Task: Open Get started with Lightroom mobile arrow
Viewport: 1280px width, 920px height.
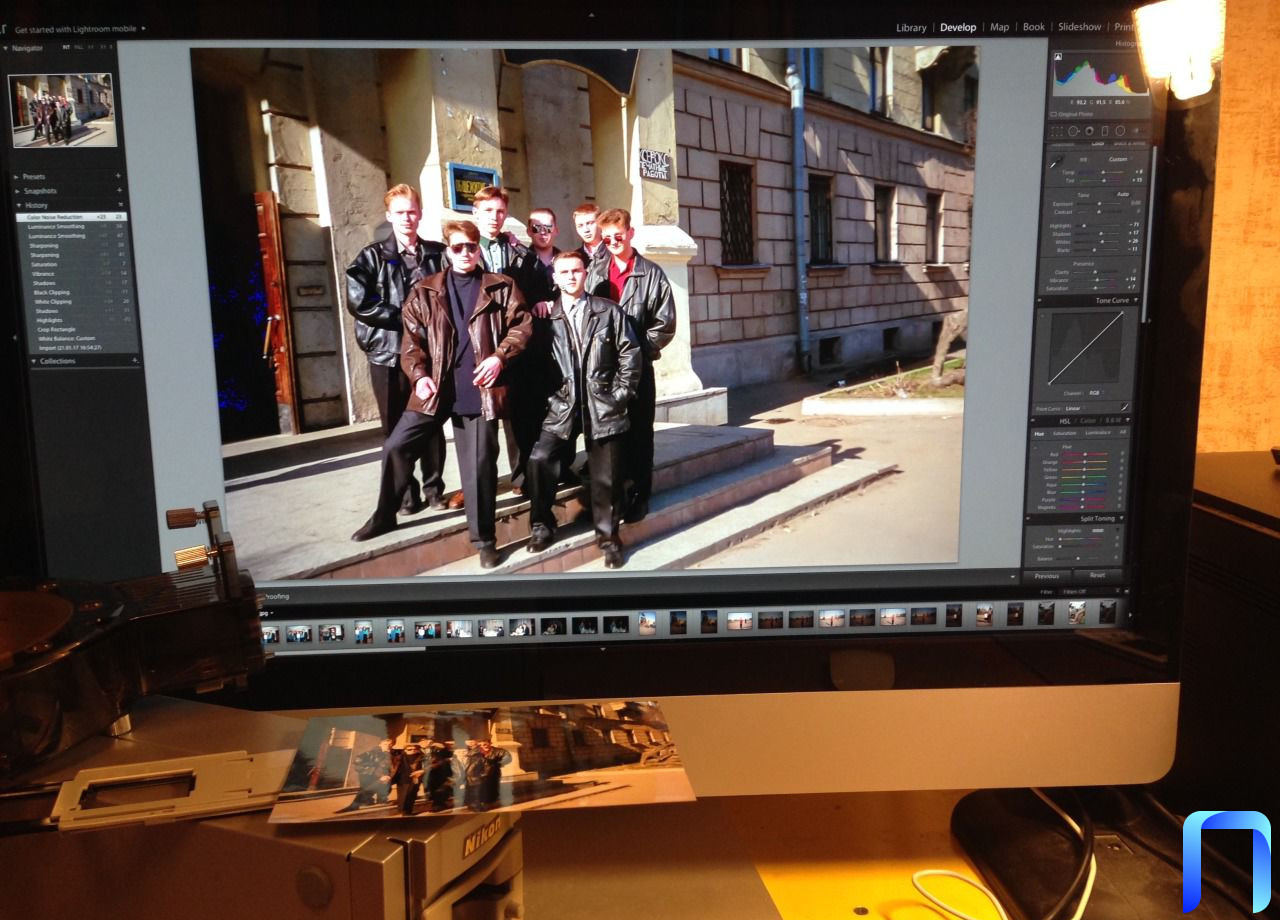Action: (143, 28)
